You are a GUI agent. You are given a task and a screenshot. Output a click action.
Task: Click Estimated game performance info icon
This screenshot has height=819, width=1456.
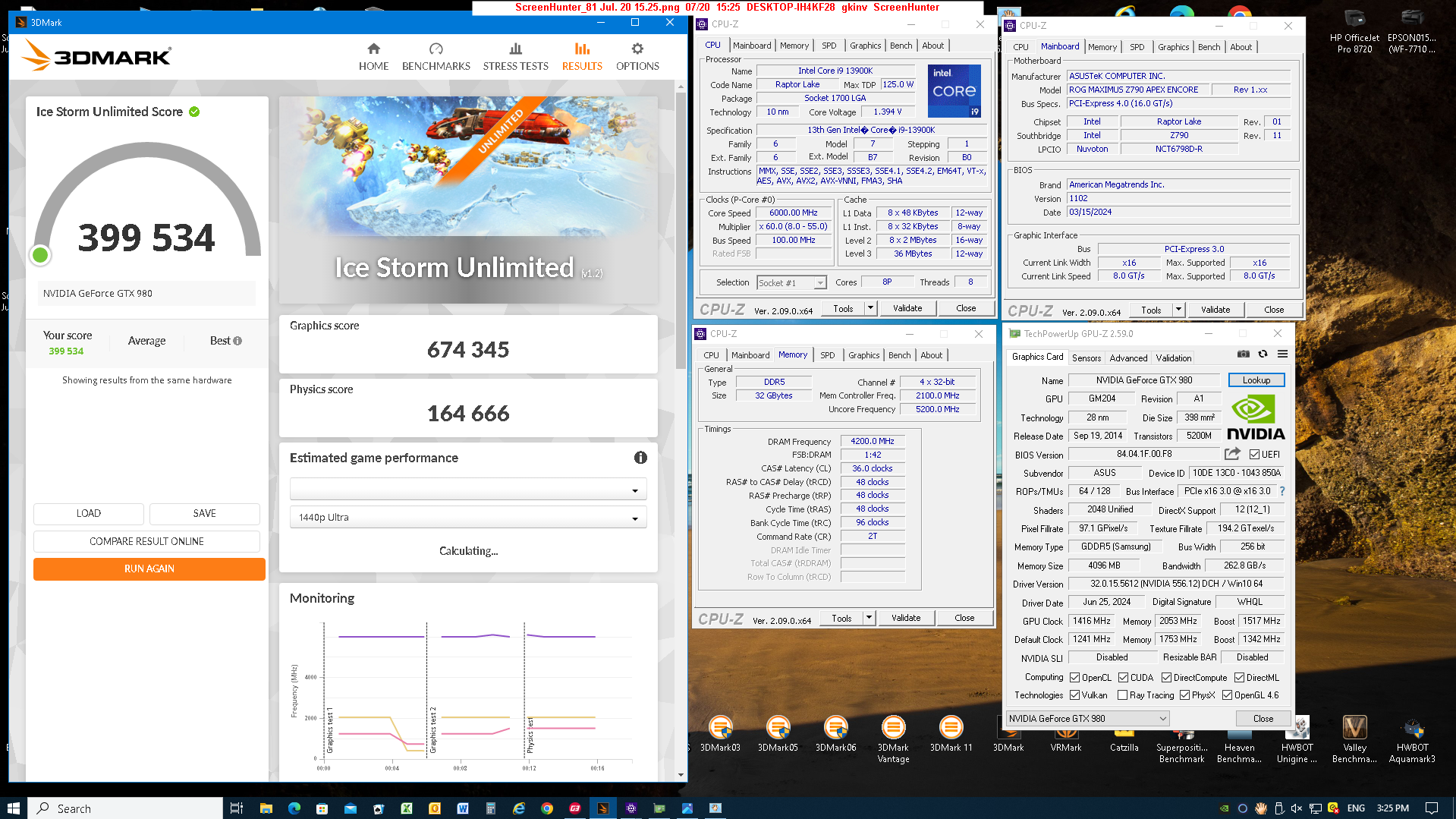[x=640, y=458]
